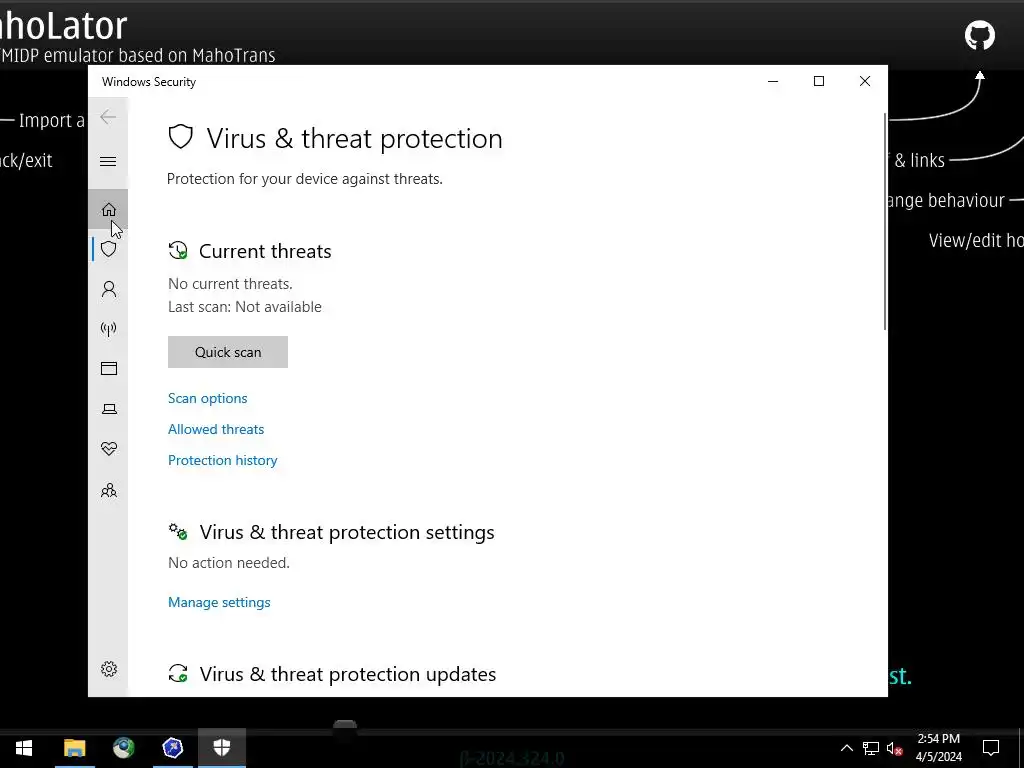Image resolution: width=1024 pixels, height=768 pixels.
Task: Click the Windows Security taskbar shield icon
Action: point(222,748)
